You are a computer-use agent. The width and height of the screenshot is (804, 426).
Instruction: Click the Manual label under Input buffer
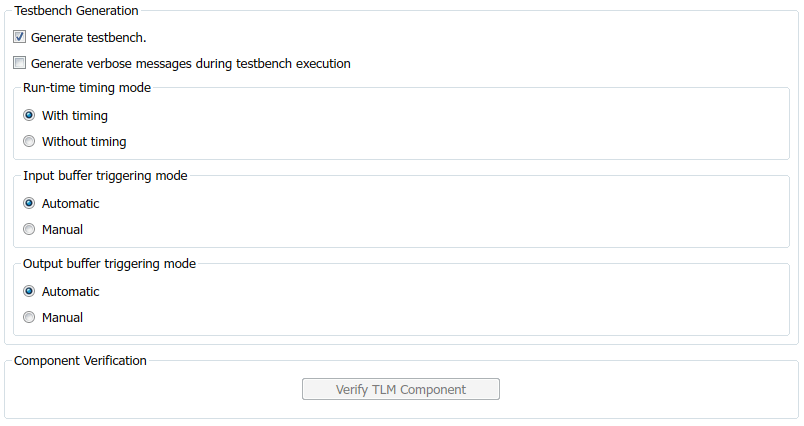[x=62, y=230]
